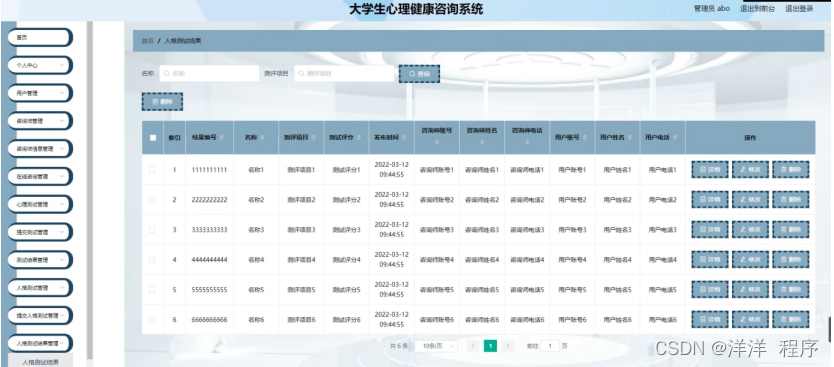Sort by 用户姓名 column arrows
Image resolution: width=834 pixels, height=367 pixels.
point(629,138)
